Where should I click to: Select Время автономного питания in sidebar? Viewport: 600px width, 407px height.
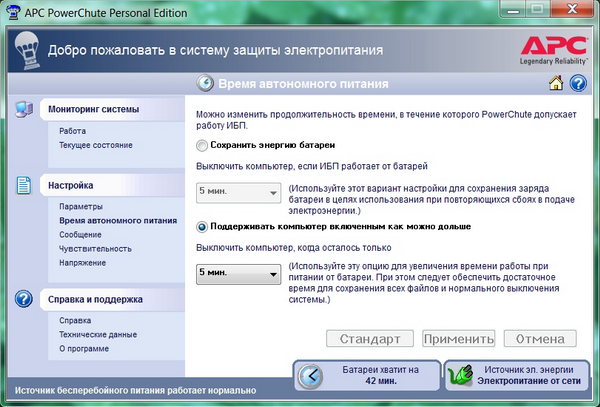click(x=118, y=221)
